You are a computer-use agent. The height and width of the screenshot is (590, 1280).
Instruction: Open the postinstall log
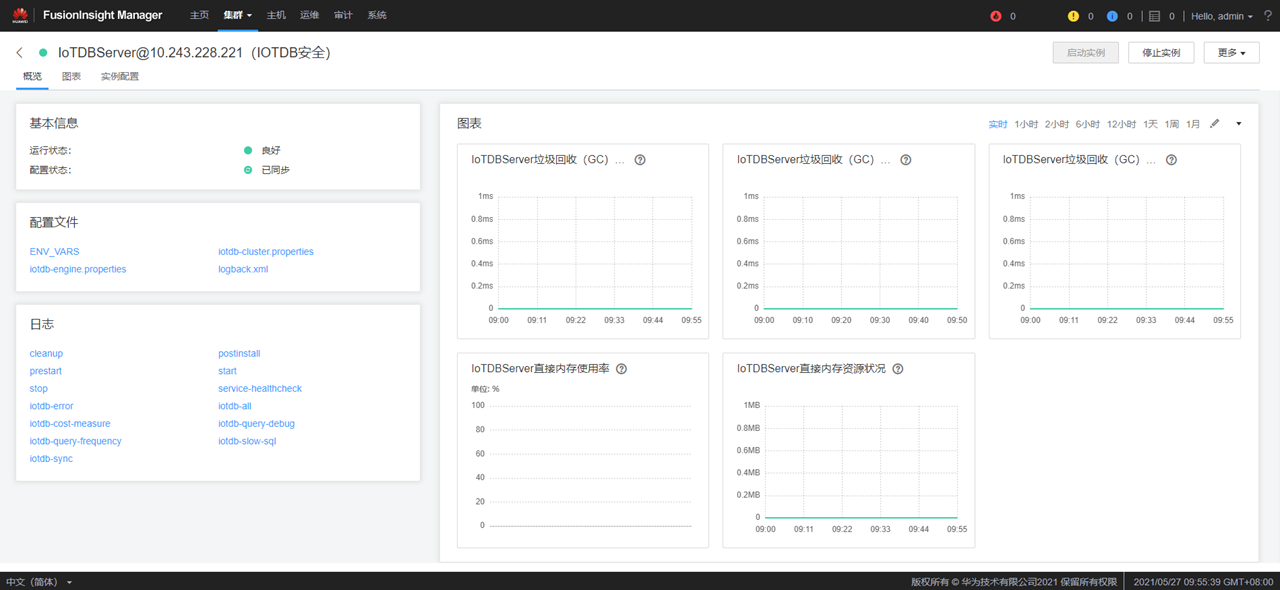[239, 354]
